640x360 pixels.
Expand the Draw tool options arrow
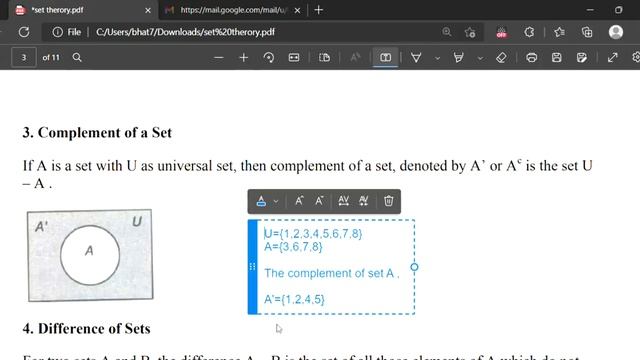[x=437, y=58]
